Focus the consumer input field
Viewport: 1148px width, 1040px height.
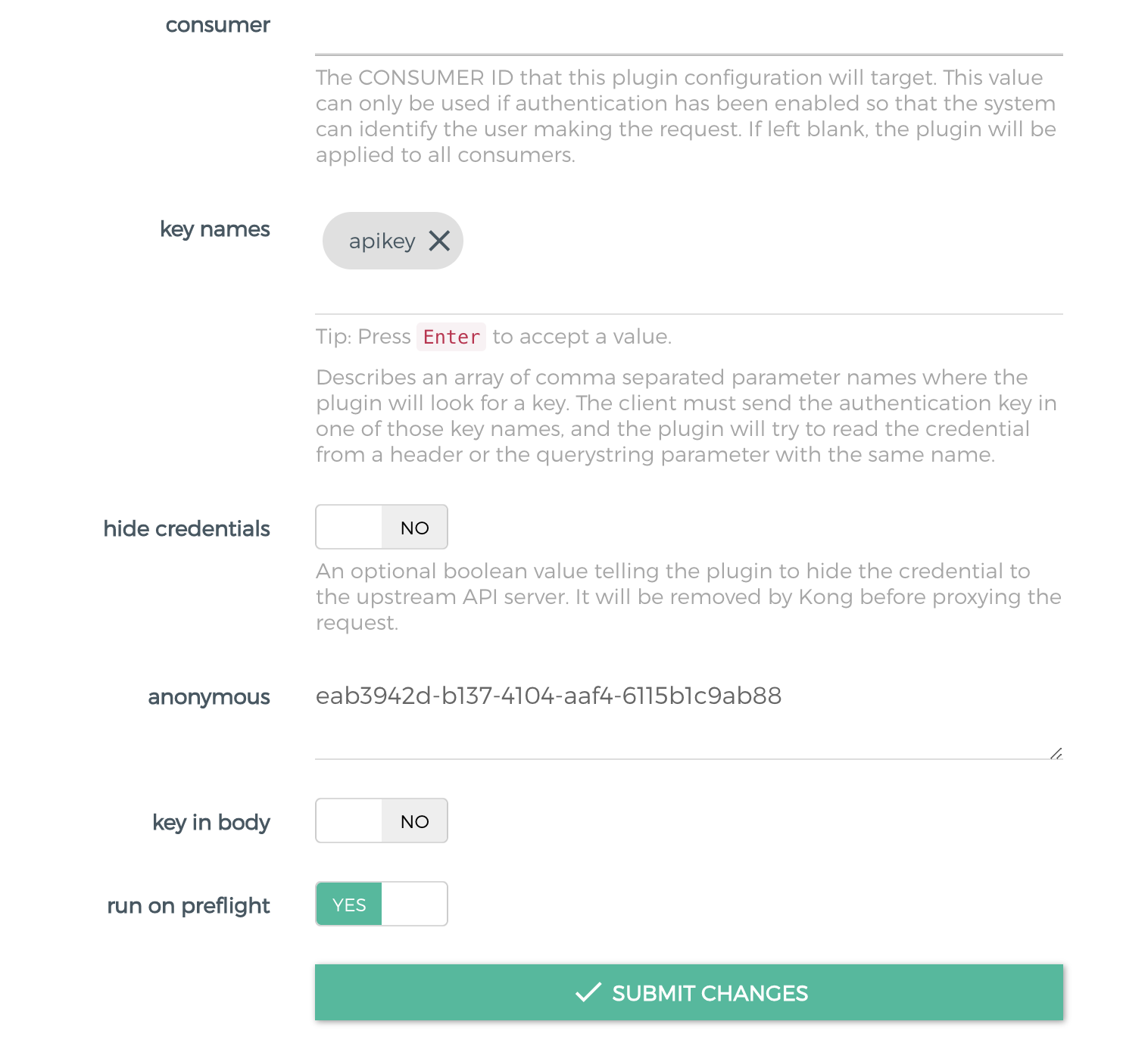point(688,34)
